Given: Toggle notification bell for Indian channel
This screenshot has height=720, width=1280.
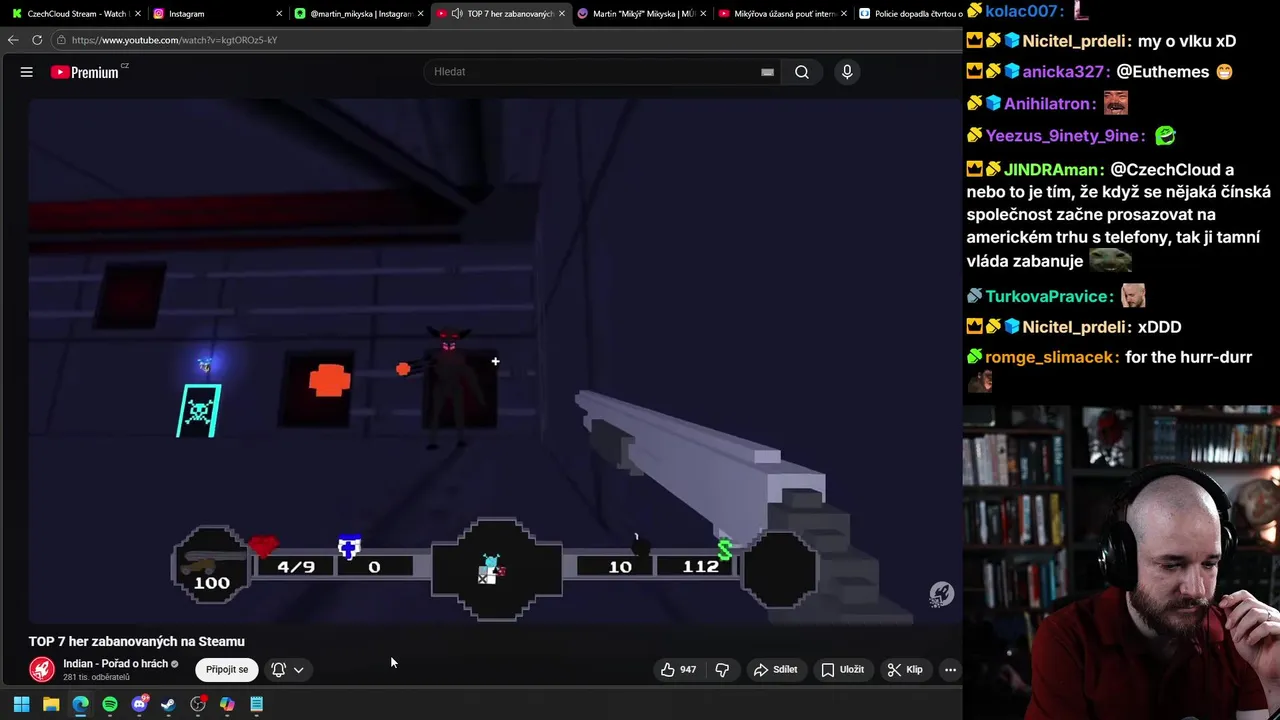Looking at the screenshot, I should pos(279,669).
